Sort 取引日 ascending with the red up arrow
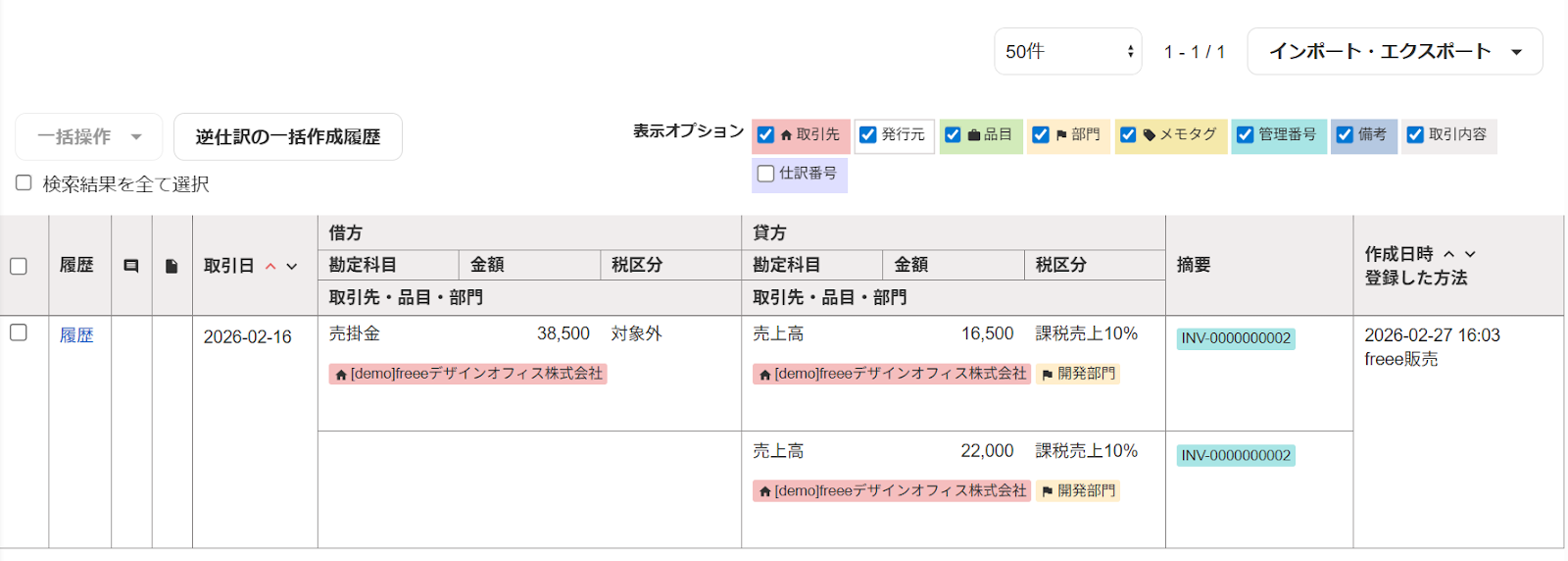The height and width of the screenshot is (561, 1568). click(270, 266)
